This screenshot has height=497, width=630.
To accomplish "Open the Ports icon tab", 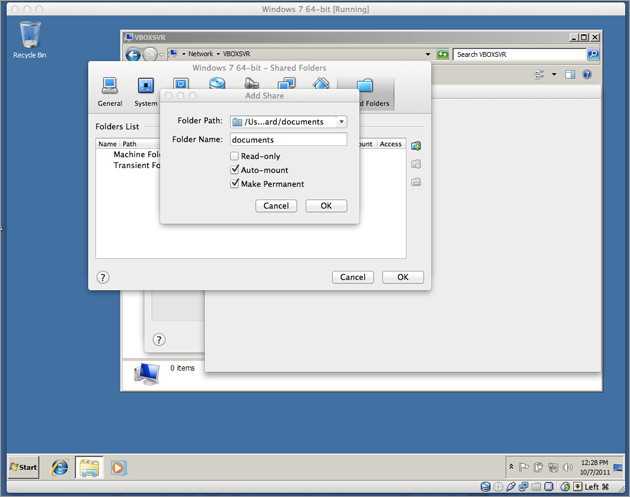I will tap(321, 84).
